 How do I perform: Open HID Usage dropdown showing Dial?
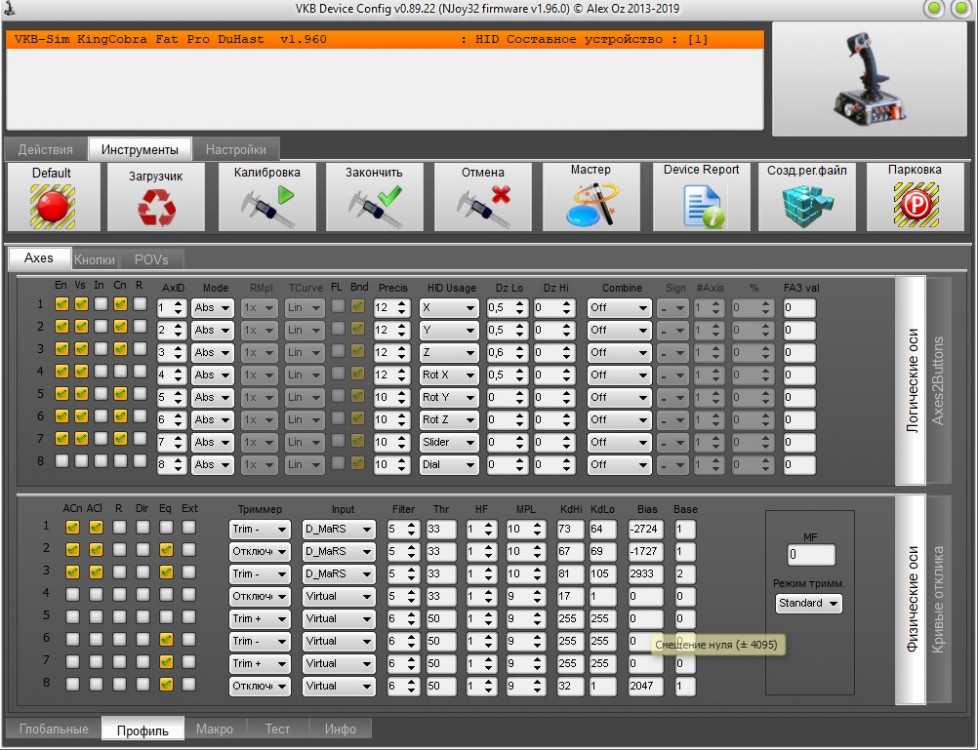[x=448, y=465]
